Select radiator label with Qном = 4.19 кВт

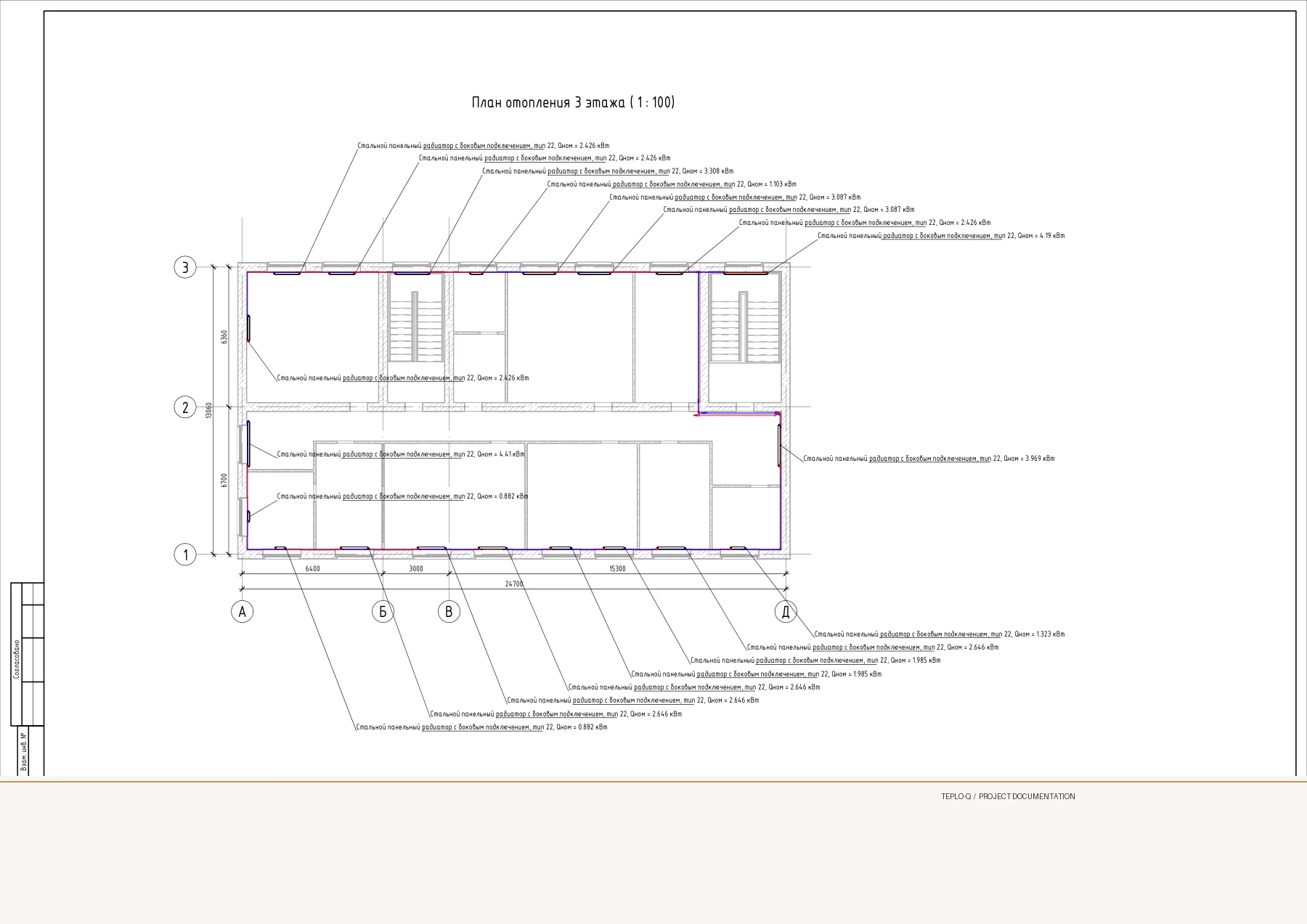941,236
